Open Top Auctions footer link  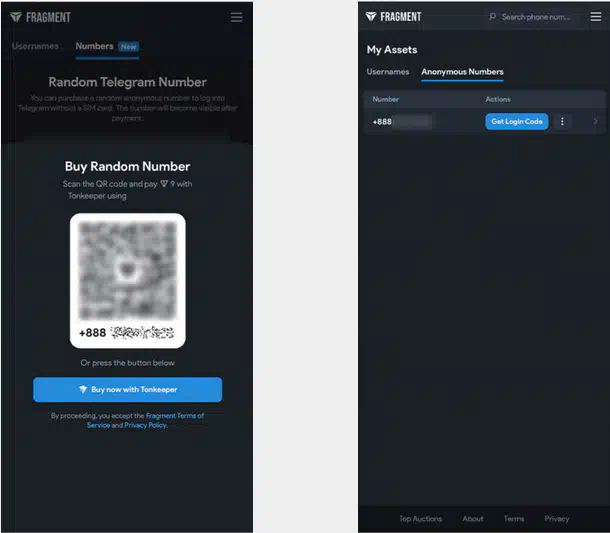coord(421,519)
